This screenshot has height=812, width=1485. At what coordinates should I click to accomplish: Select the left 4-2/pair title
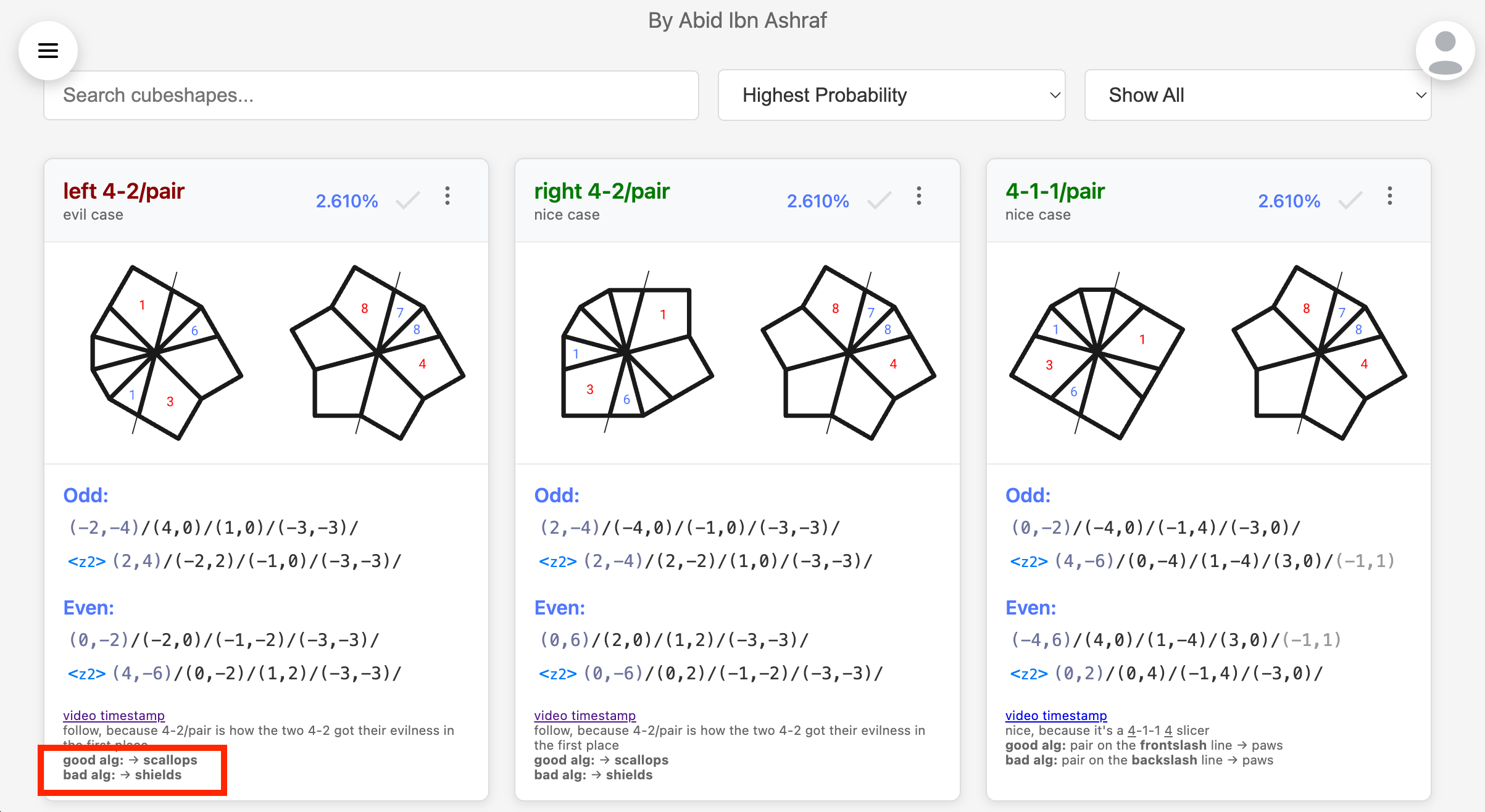(x=123, y=191)
